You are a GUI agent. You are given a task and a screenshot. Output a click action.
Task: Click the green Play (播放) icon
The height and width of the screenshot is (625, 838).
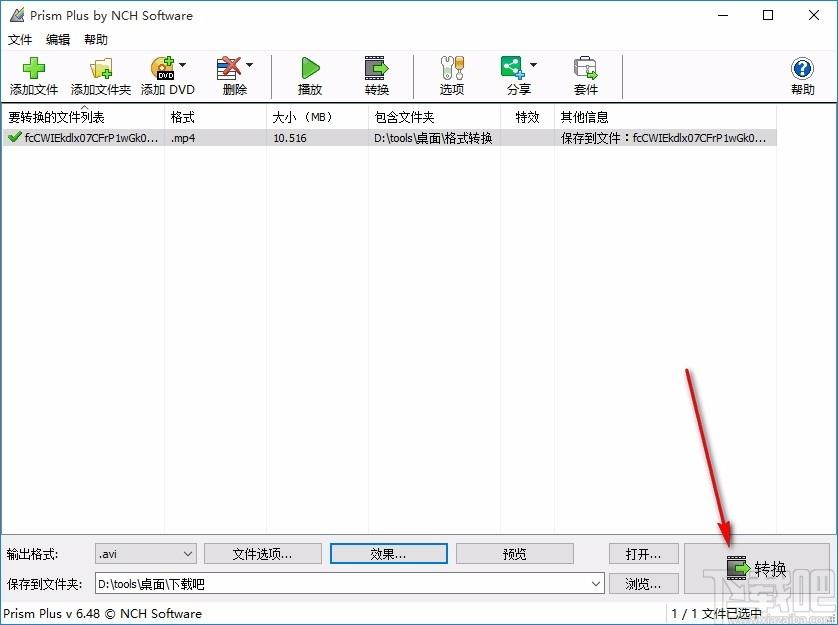tap(310, 68)
